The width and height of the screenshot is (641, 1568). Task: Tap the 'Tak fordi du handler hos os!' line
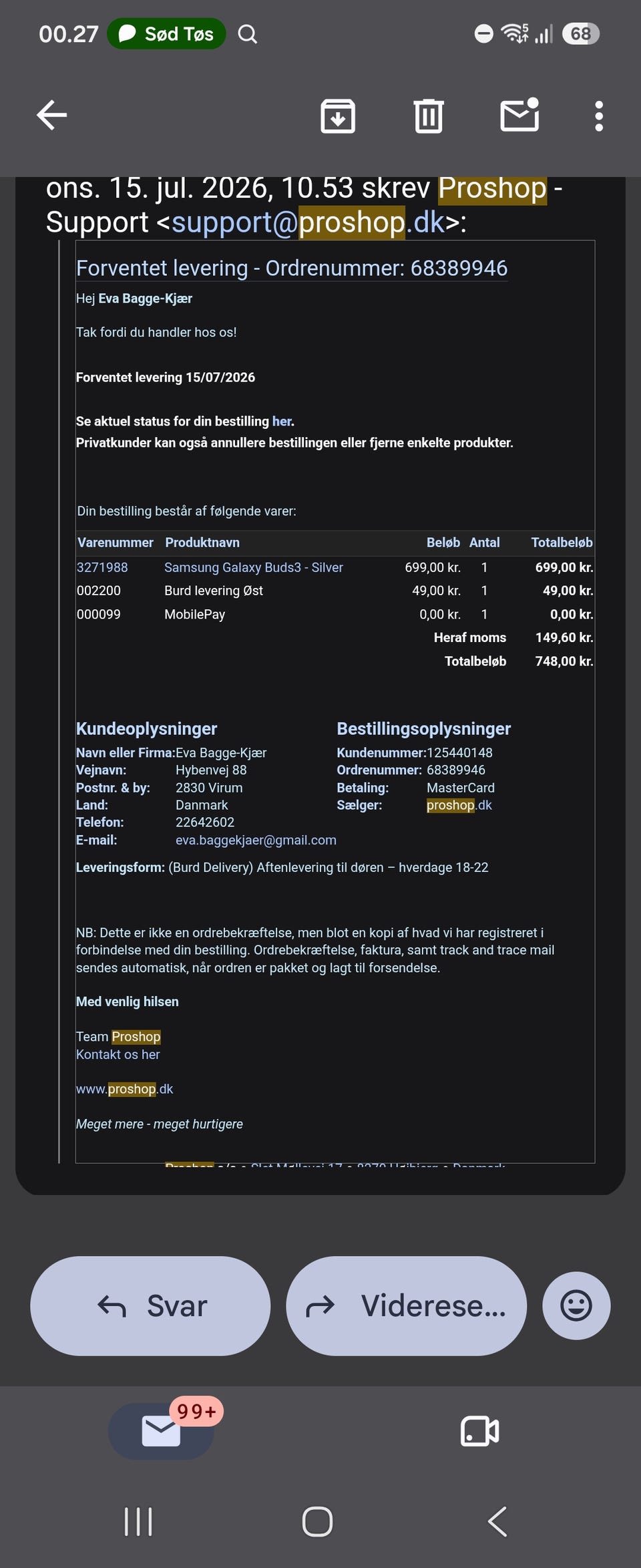point(156,332)
